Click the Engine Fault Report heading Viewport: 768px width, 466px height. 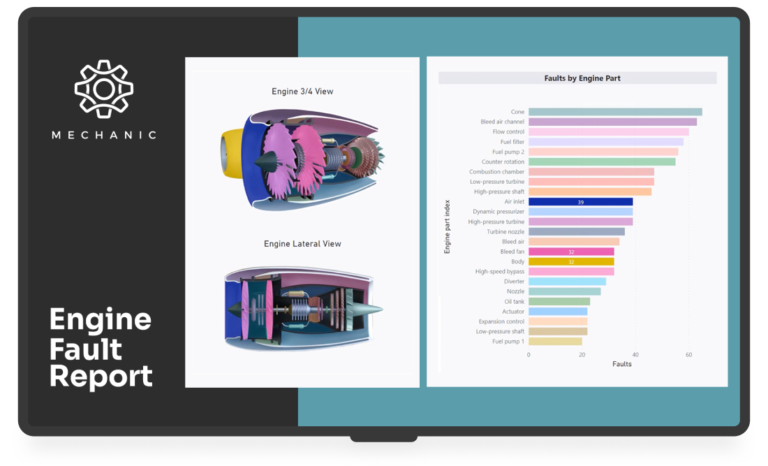pyautogui.click(x=101, y=347)
